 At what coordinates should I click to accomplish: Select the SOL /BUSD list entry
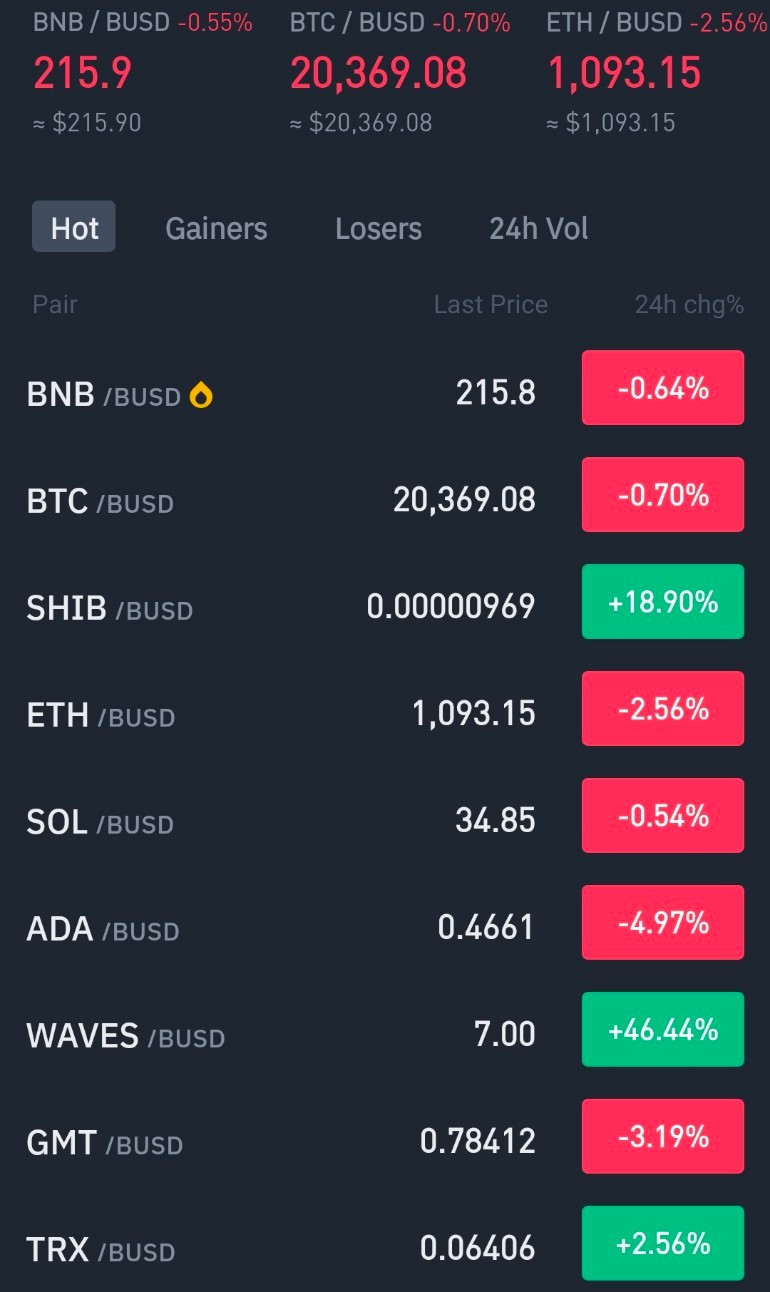[x=385, y=821]
